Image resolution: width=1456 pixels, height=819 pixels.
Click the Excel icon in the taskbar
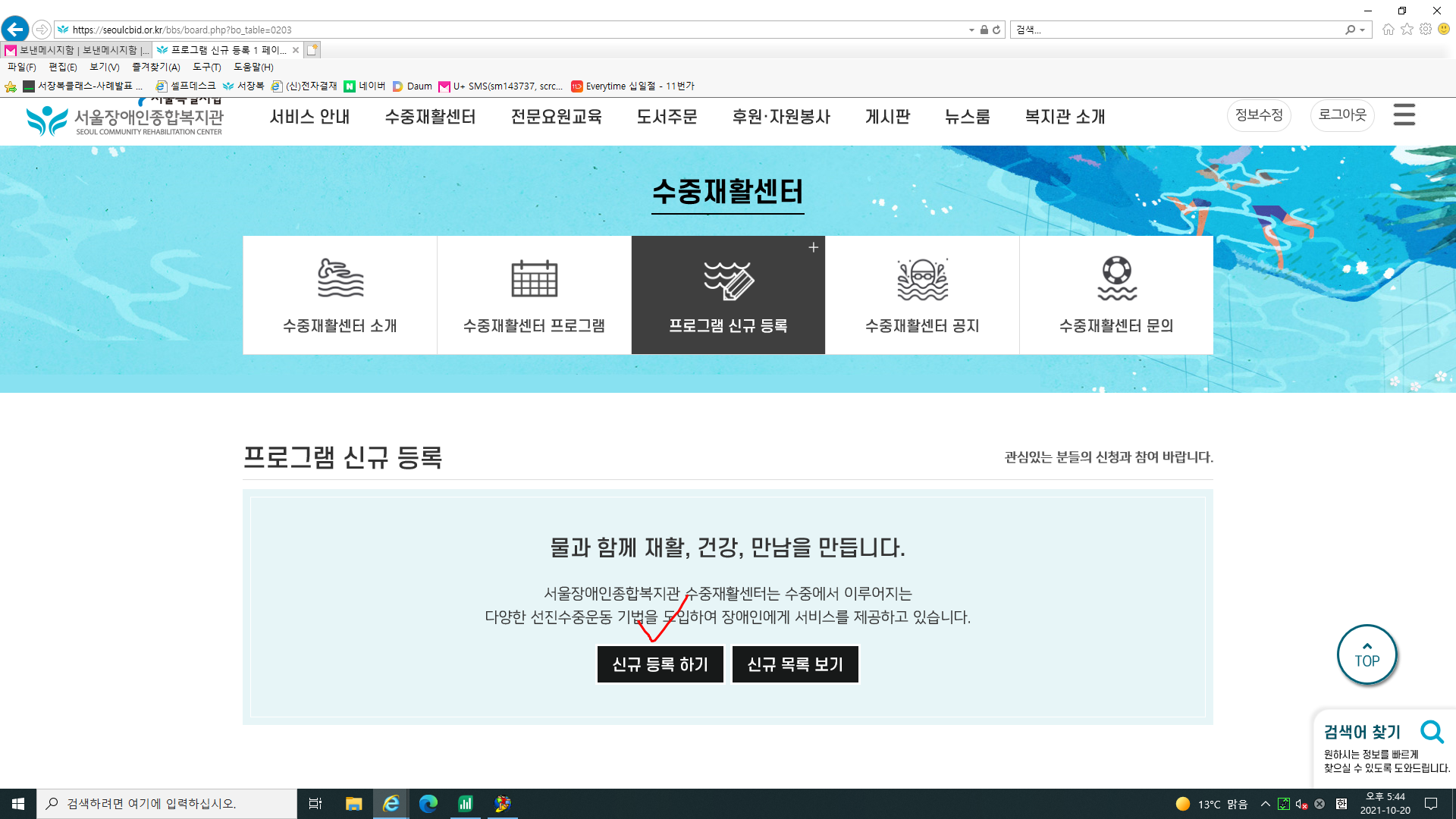click(465, 804)
